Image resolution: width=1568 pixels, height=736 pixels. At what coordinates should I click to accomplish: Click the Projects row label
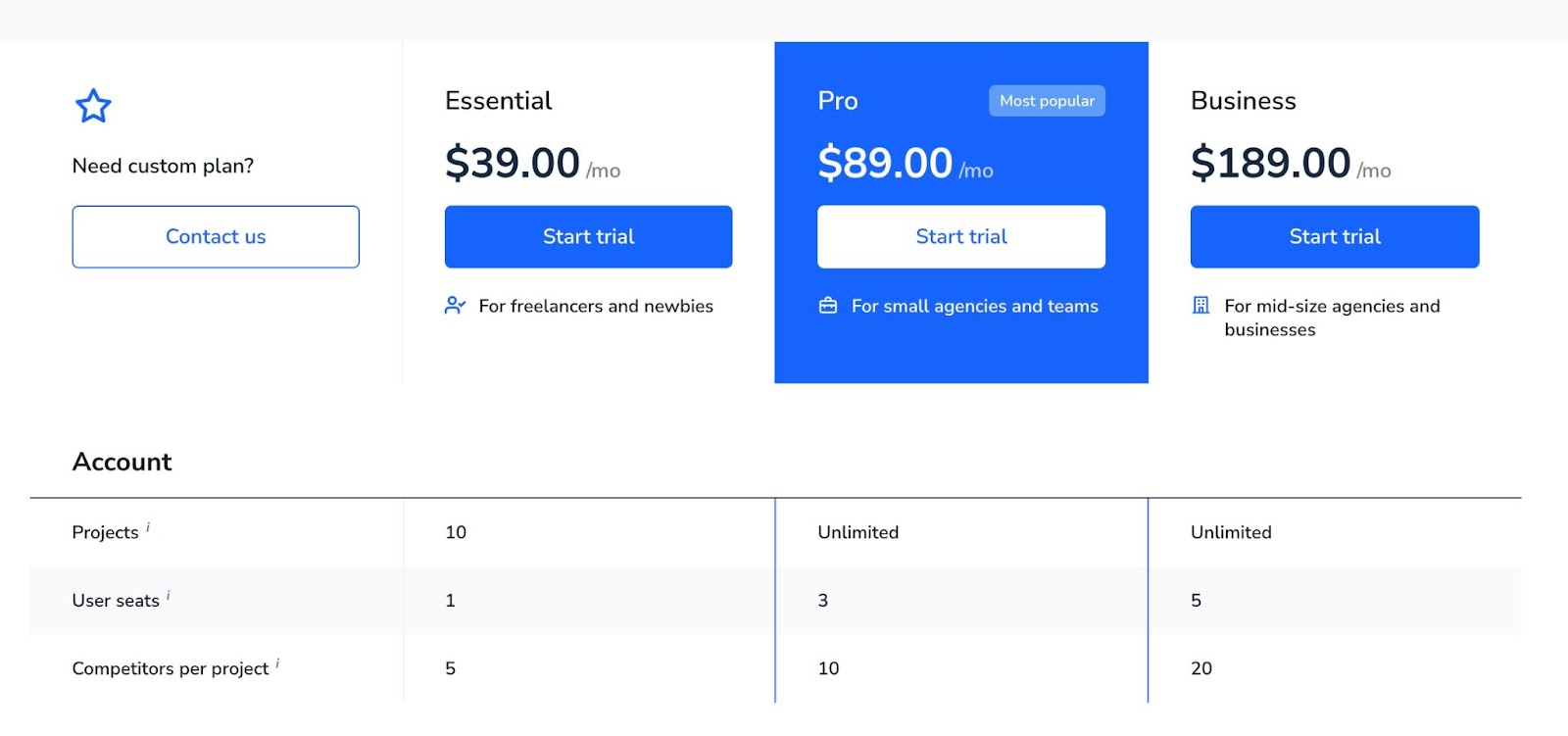(105, 532)
